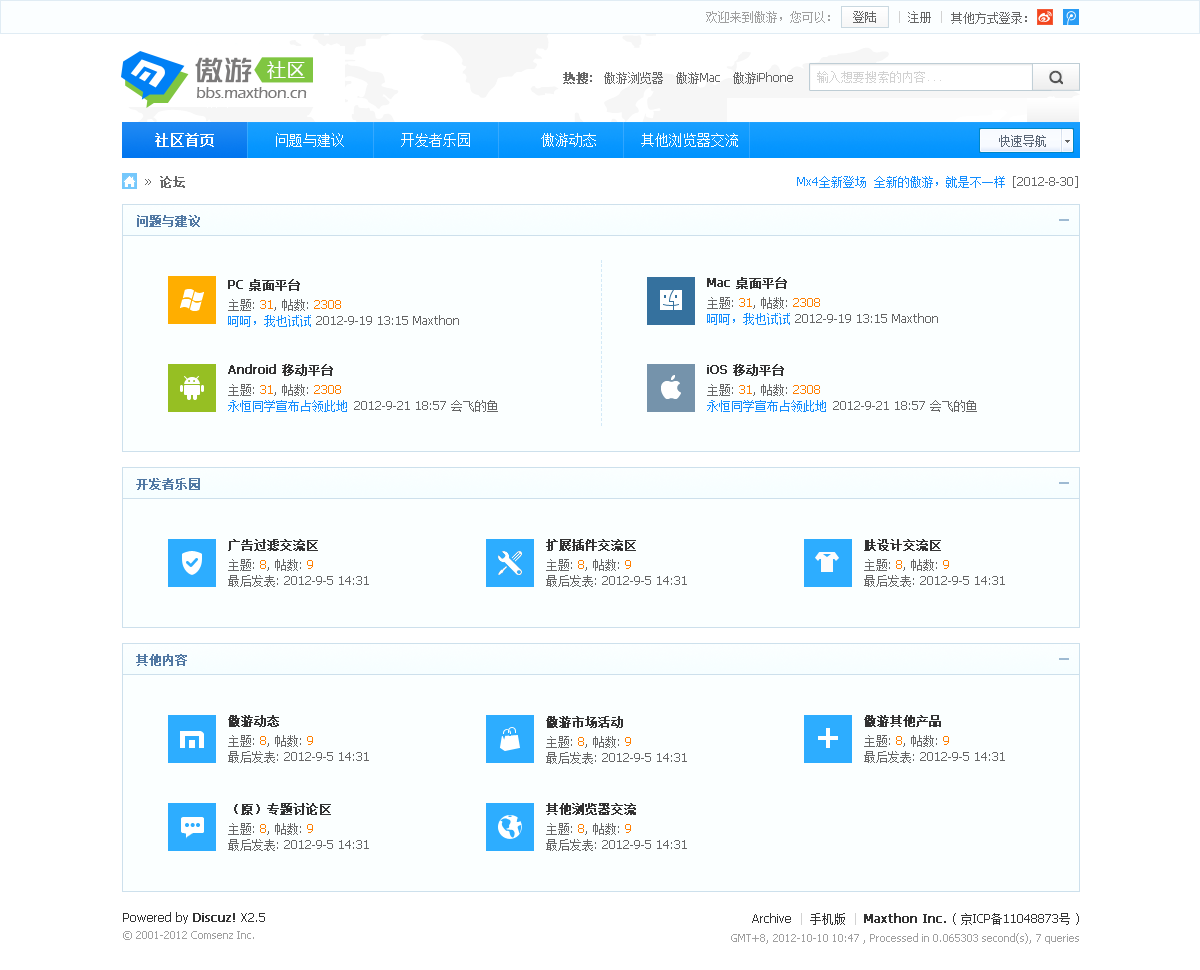Click the 其他内容 section header title
Image resolution: width=1200 pixels, height=970 pixels.
[162, 660]
